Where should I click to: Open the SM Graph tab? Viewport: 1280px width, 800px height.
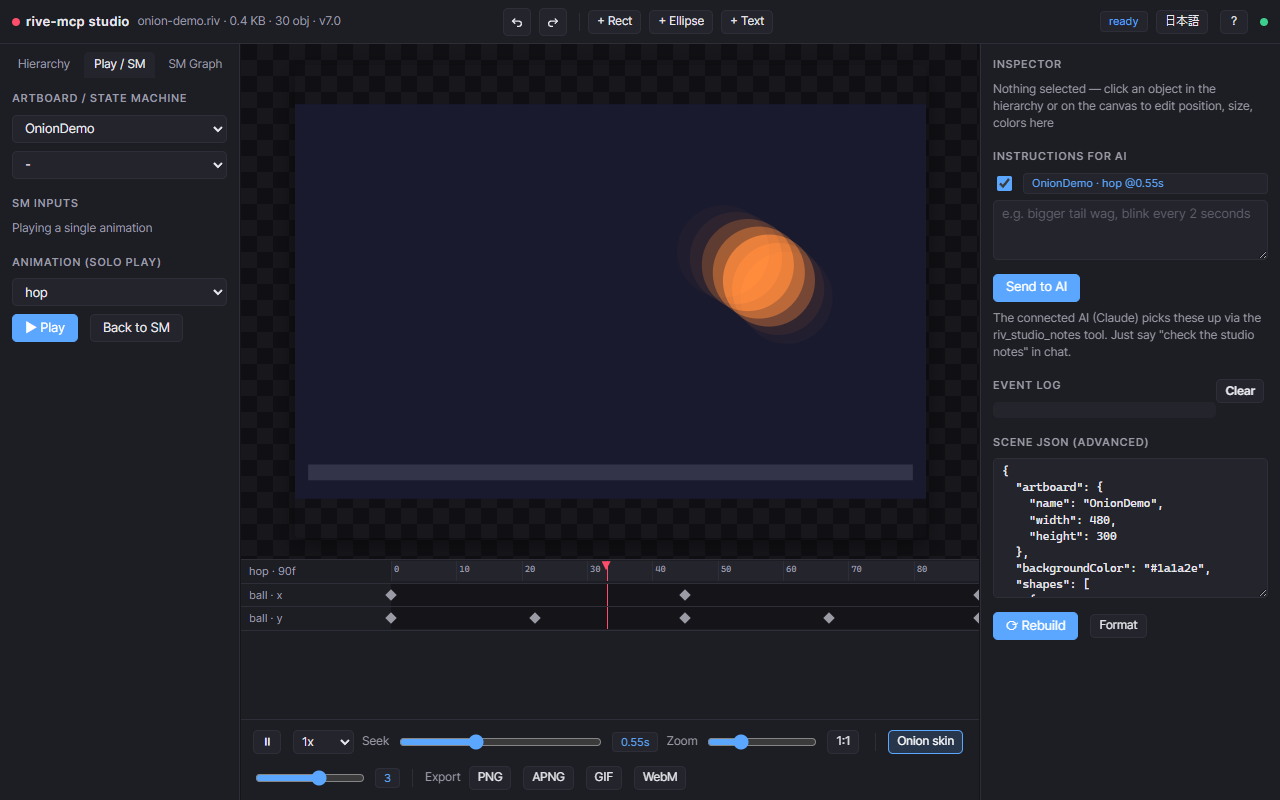coord(195,64)
